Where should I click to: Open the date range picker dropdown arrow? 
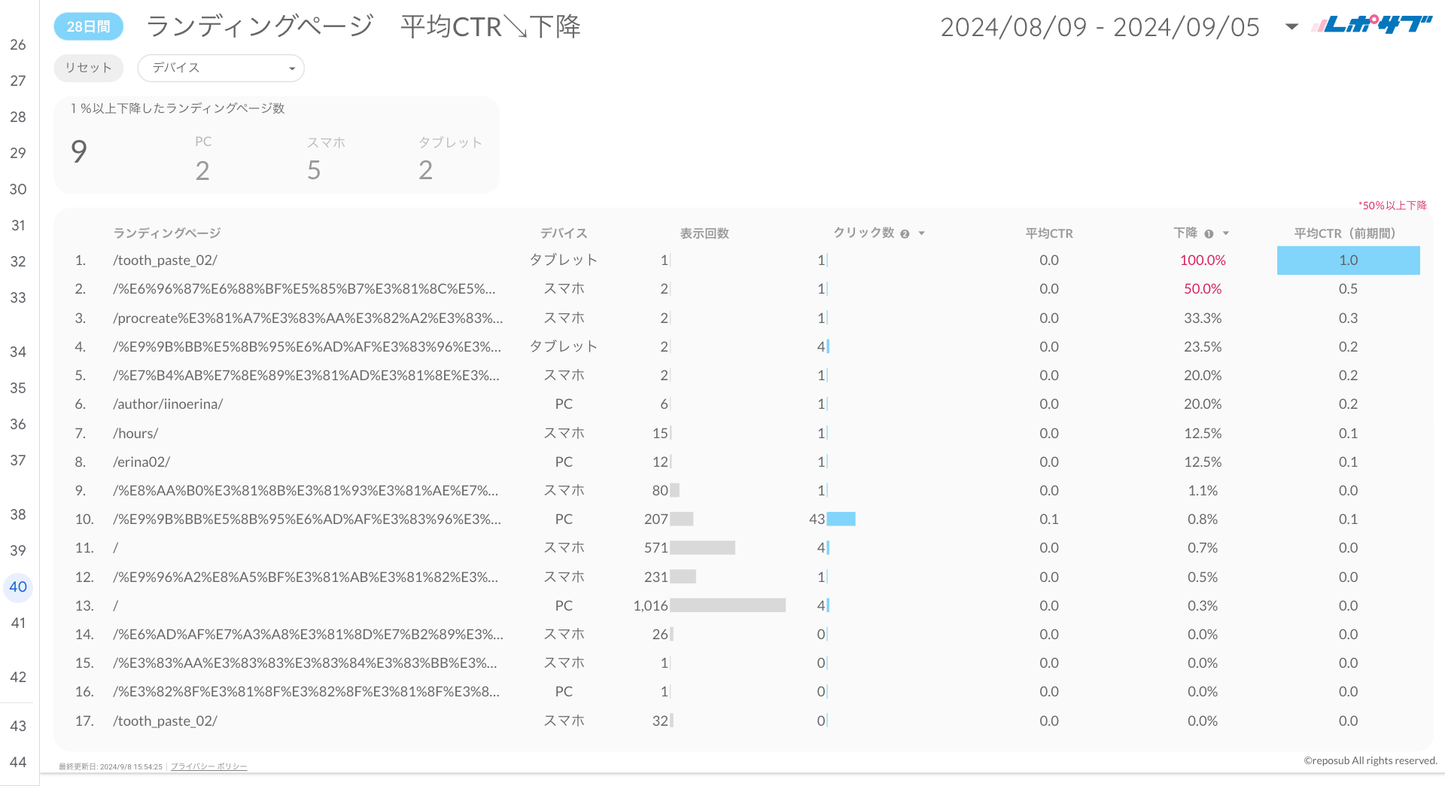coord(1291,27)
